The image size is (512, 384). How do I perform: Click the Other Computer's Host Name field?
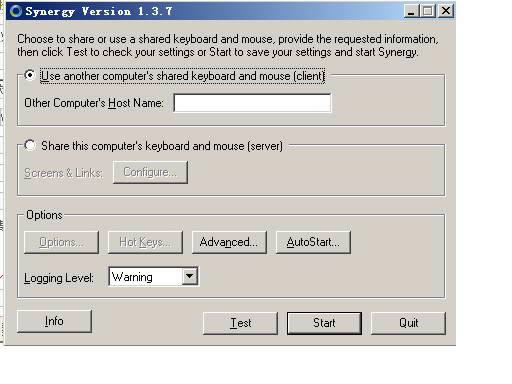click(252, 103)
